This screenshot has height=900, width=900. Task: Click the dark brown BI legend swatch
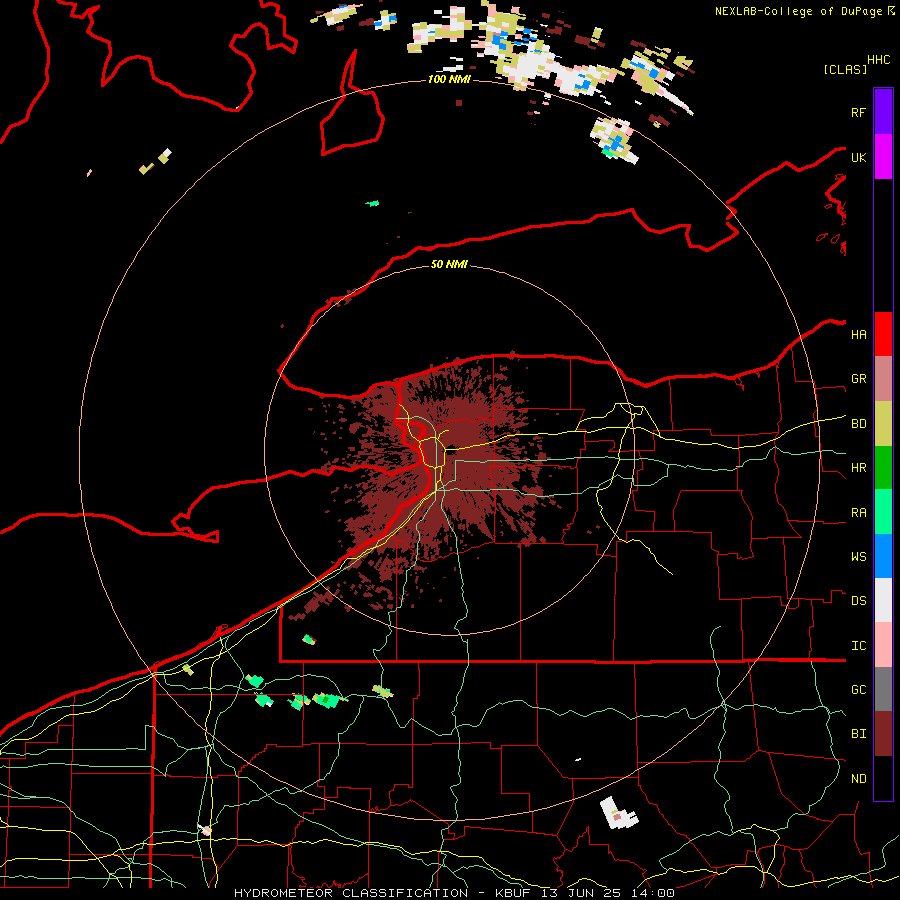point(883,734)
